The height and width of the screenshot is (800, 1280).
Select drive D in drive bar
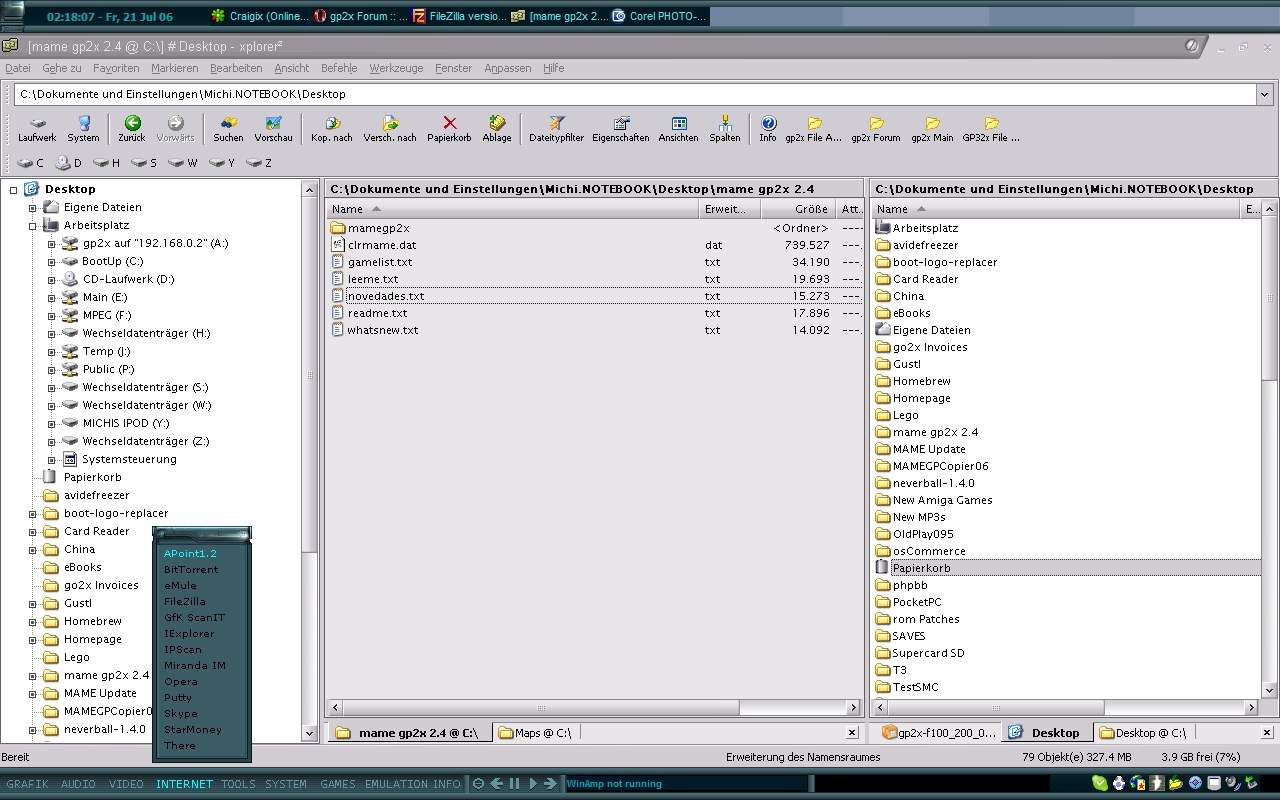point(68,163)
